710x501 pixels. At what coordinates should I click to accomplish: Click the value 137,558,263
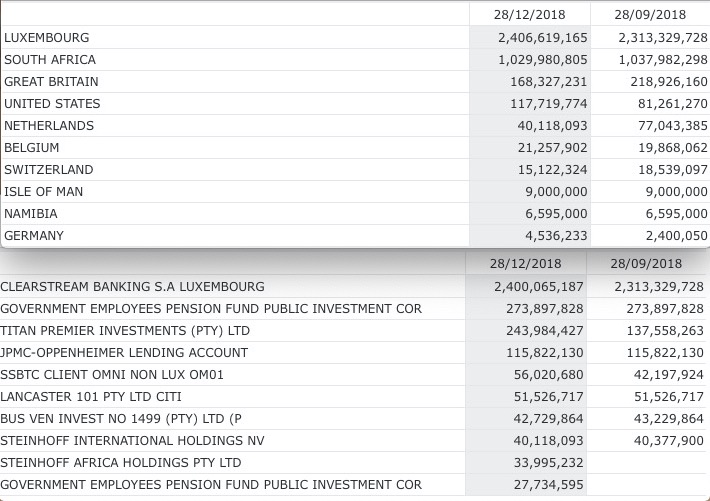(665, 331)
